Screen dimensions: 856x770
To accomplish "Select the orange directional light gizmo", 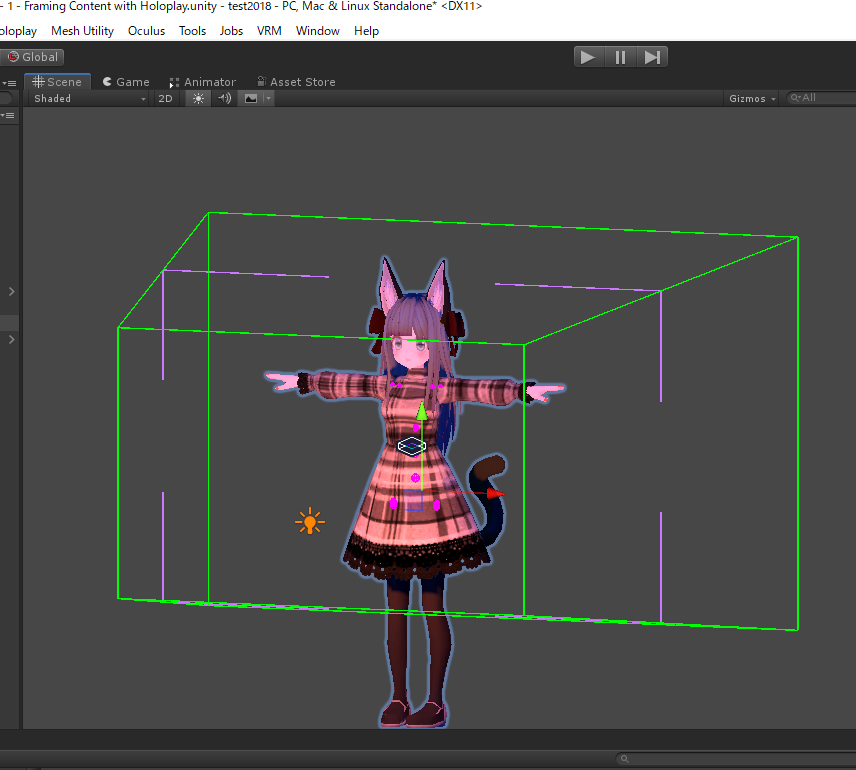I will (310, 522).
